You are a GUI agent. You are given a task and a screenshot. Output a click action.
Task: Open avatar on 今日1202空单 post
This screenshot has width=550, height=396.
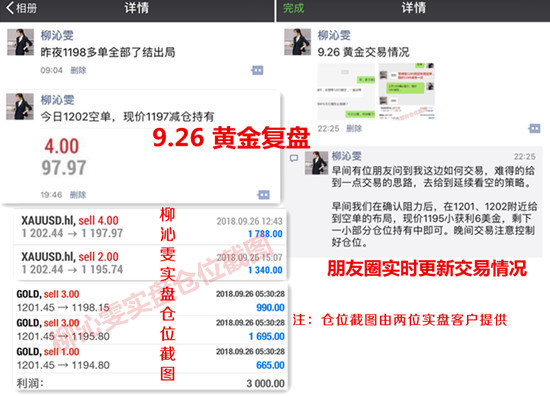pyautogui.click(x=20, y=107)
